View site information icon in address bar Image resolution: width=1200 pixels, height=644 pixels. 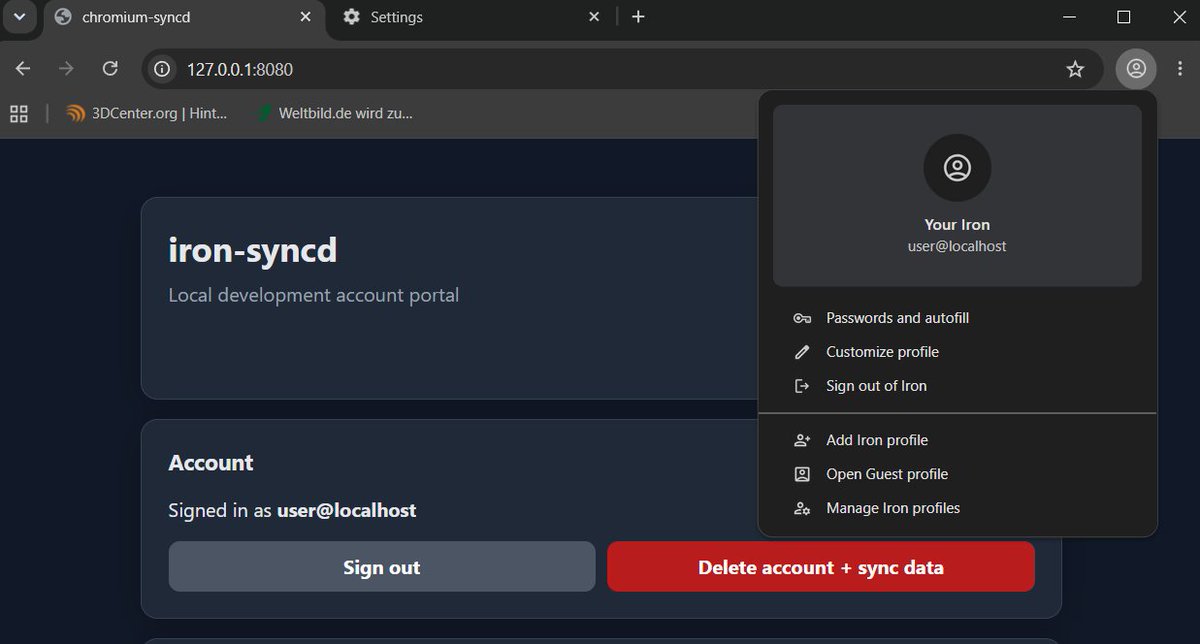pyautogui.click(x=162, y=69)
